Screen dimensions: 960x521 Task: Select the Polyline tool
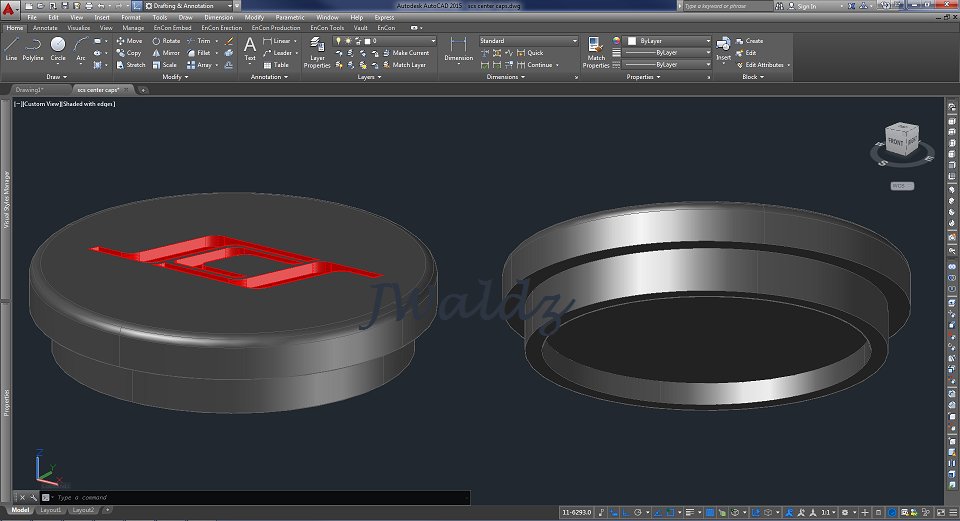pos(33,48)
